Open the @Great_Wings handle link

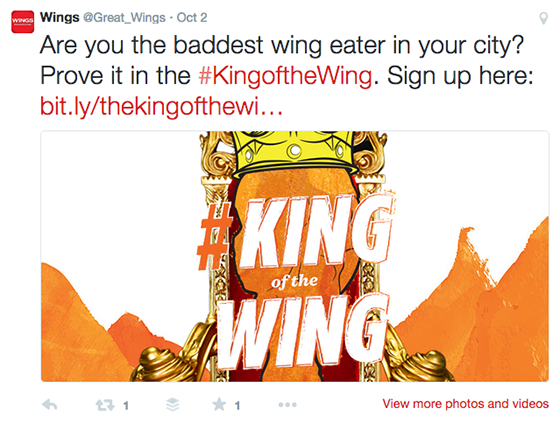coord(124,18)
